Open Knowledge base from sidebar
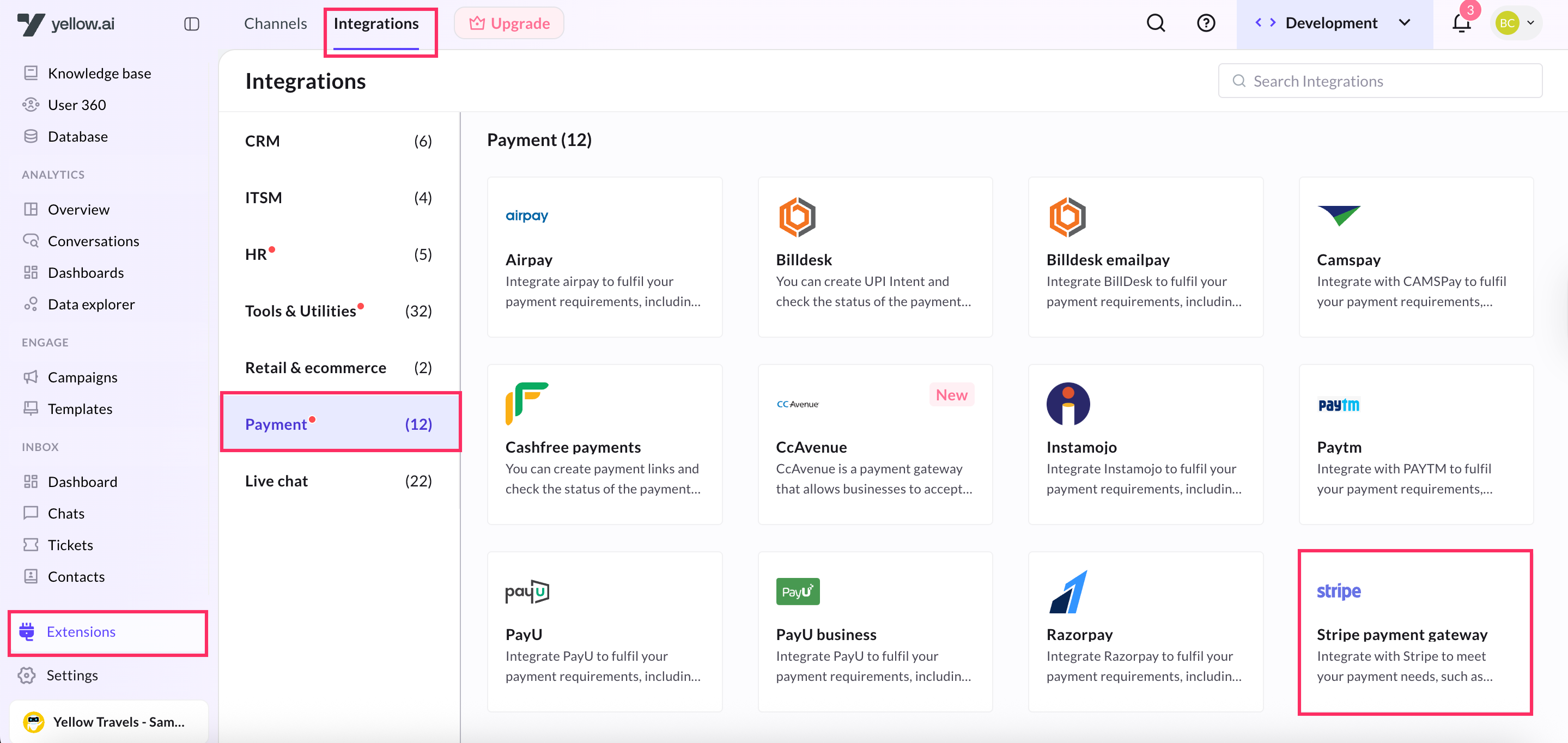The height and width of the screenshot is (743, 1568). pyautogui.click(x=99, y=73)
